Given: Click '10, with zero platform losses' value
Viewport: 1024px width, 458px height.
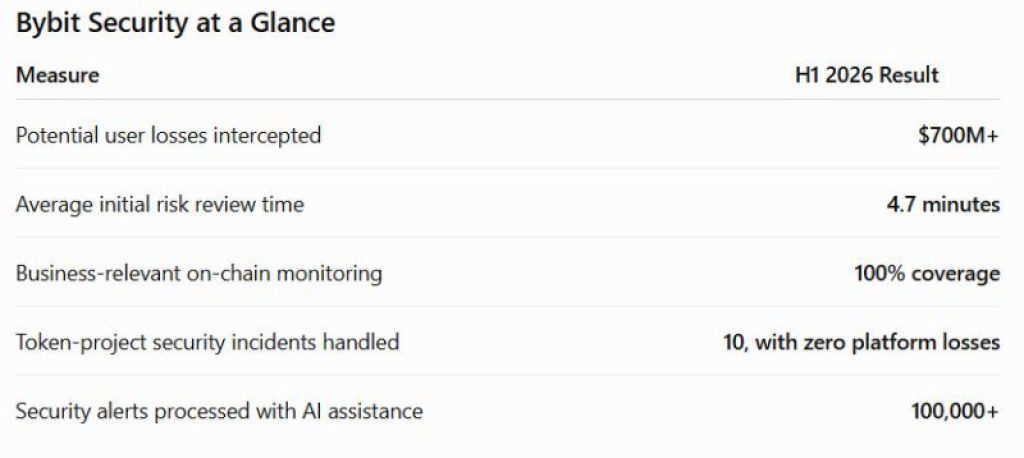Looking at the screenshot, I should tap(861, 342).
